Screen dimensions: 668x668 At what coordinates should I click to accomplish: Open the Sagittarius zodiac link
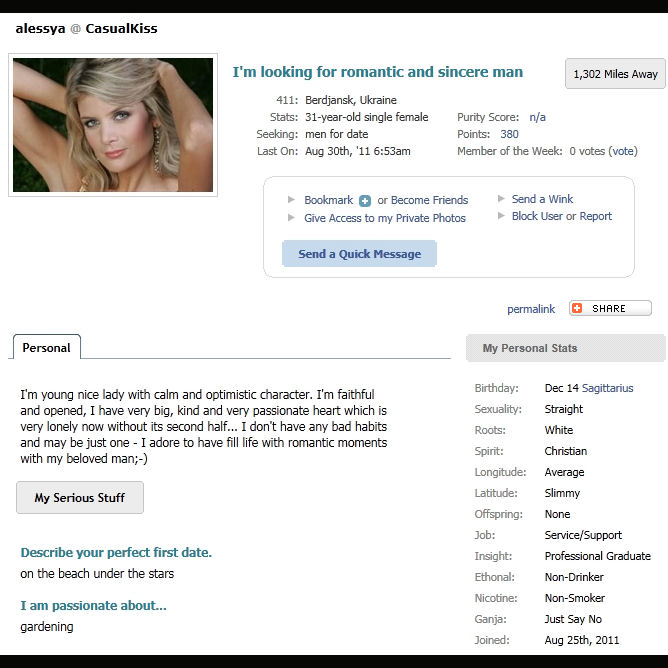(x=608, y=388)
